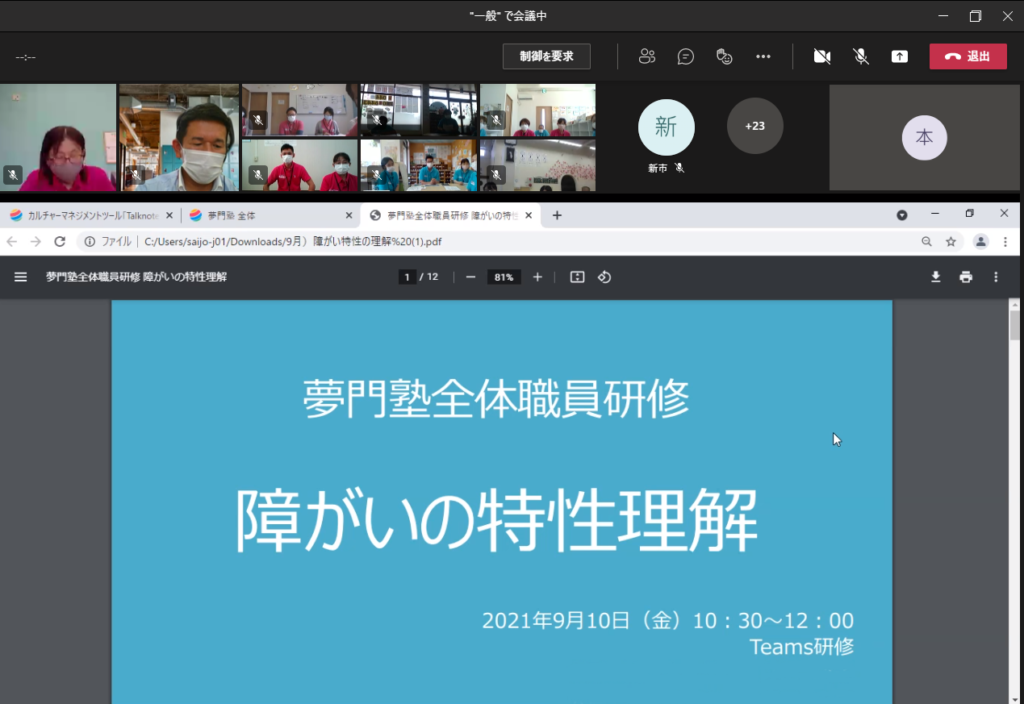Leave the meeting with the 退出 button
This screenshot has height=704, width=1024.
[967, 56]
